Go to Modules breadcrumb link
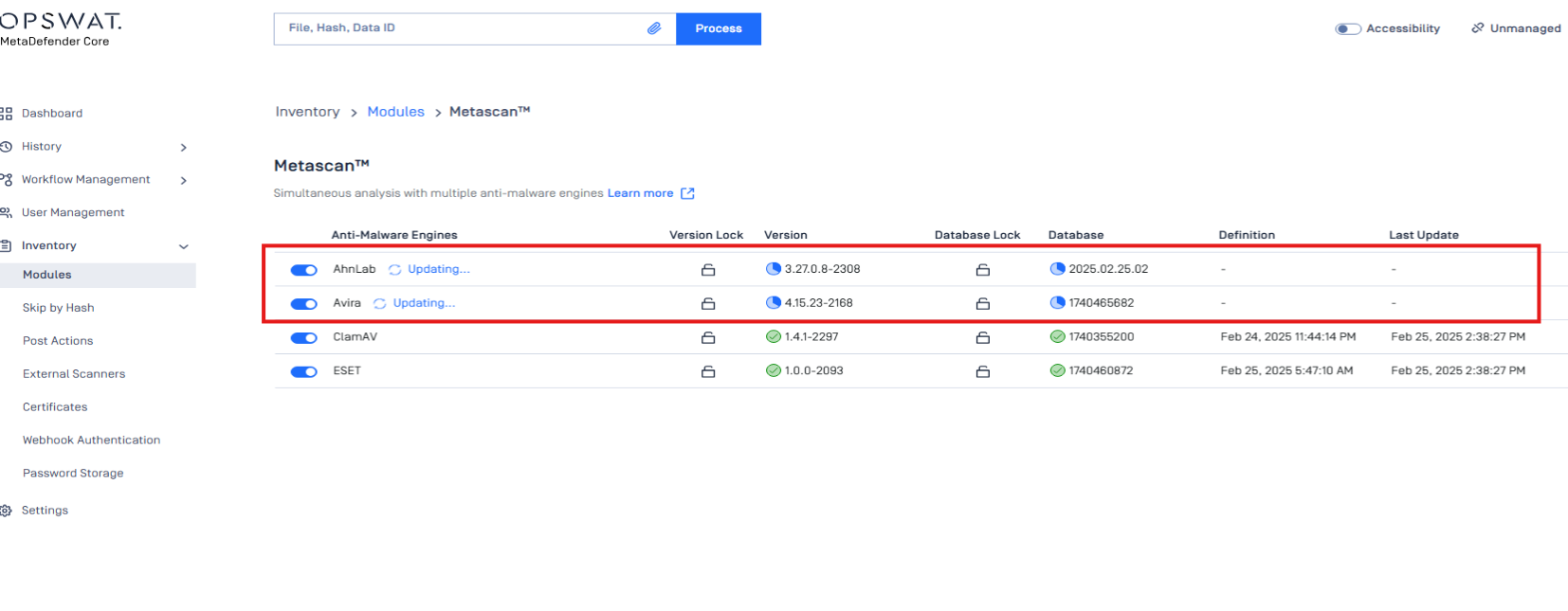This screenshot has height=611, width=1568. 396,112
